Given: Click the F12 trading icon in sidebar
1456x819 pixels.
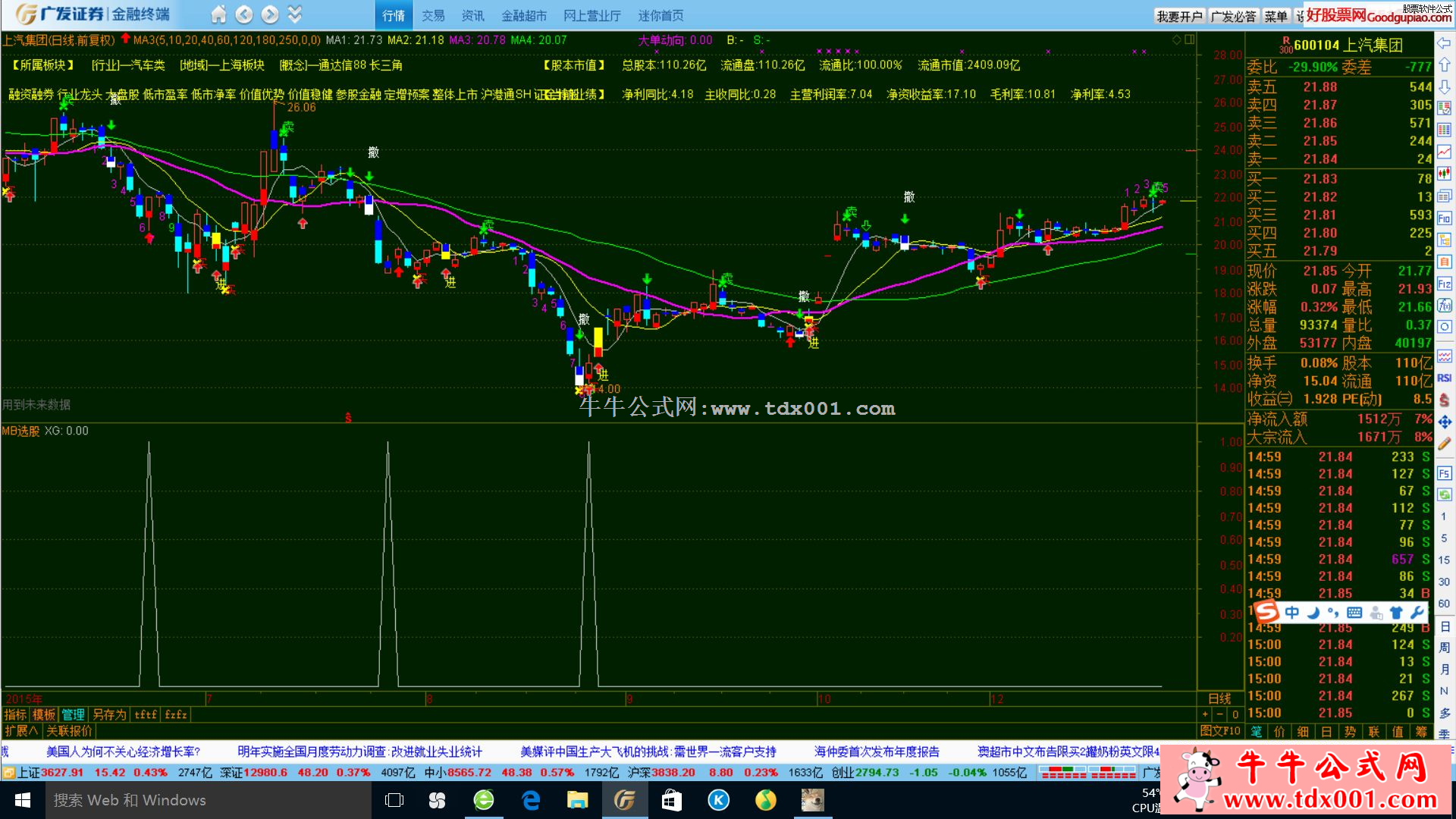Looking at the screenshot, I should [1444, 284].
